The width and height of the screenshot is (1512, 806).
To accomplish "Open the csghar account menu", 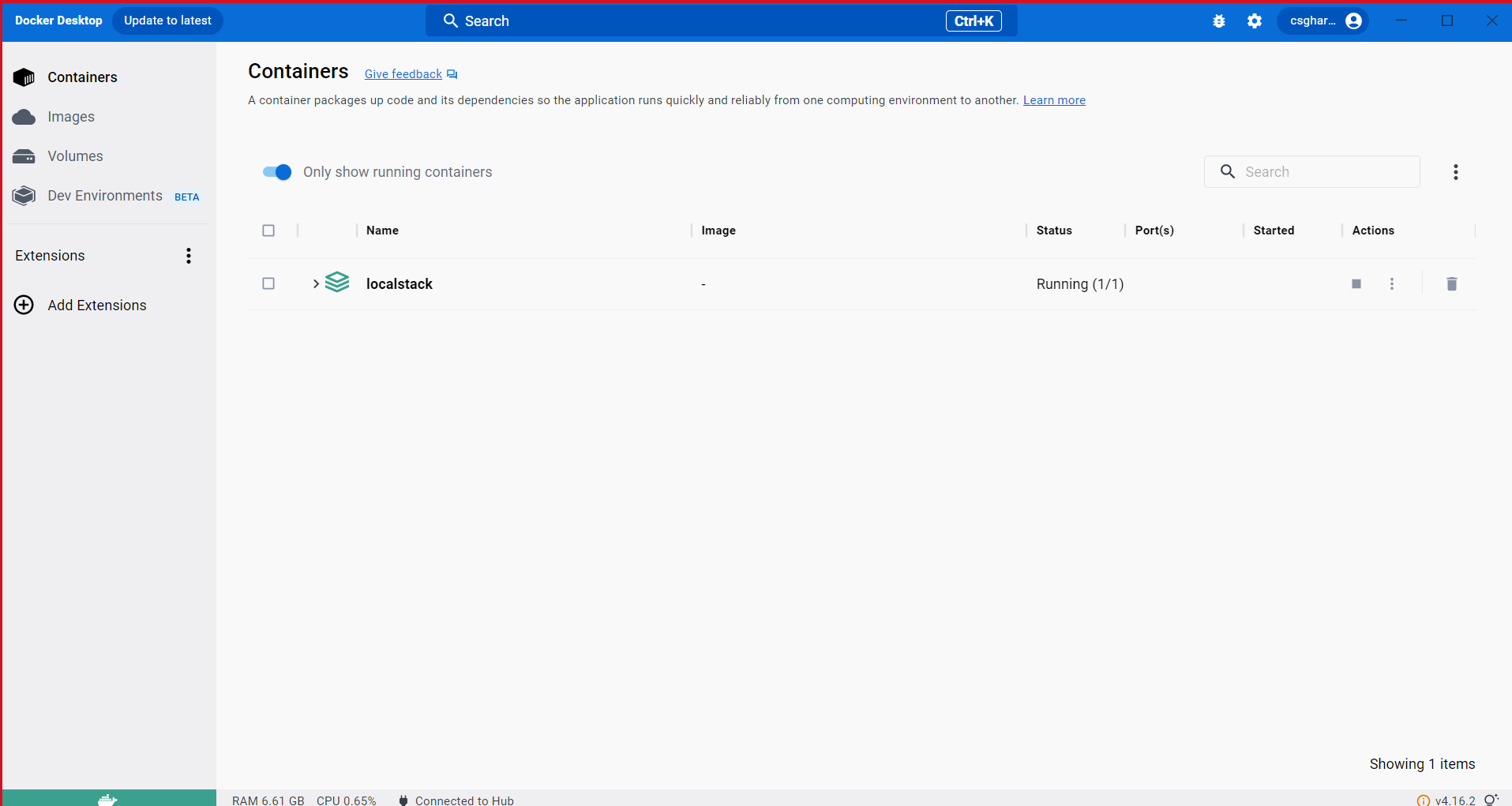I will pos(1324,21).
